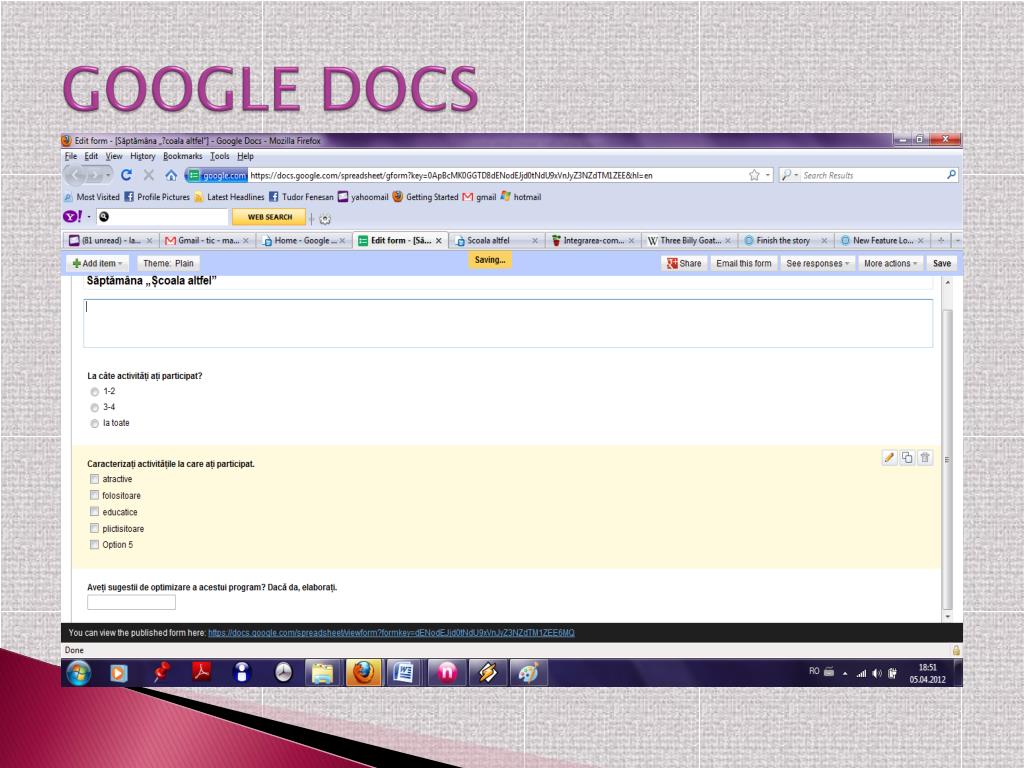Open the Yahoo toolbar settings gear
Viewport: 1024px width, 768px height.
click(x=325, y=219)
